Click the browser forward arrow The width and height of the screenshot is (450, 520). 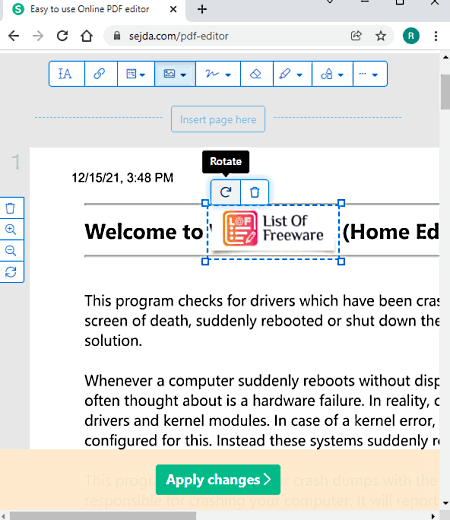click(38, 36)
